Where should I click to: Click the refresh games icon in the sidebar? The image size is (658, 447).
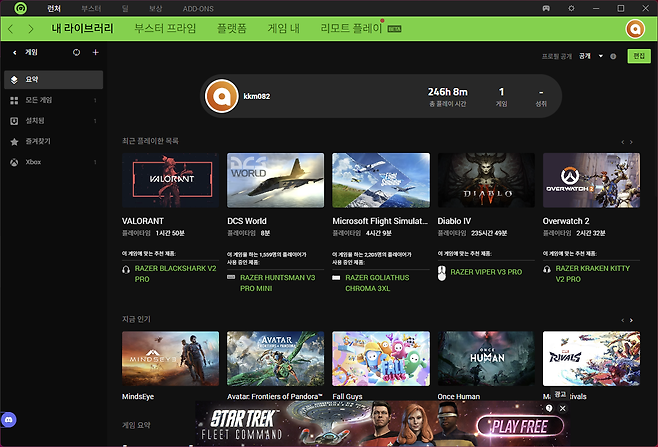point(77,52)
